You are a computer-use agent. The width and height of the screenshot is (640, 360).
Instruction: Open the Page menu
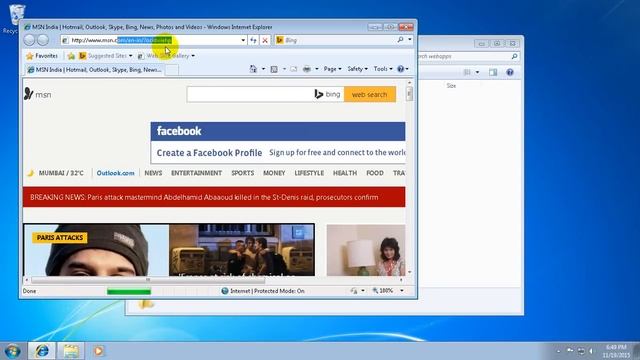332,69
